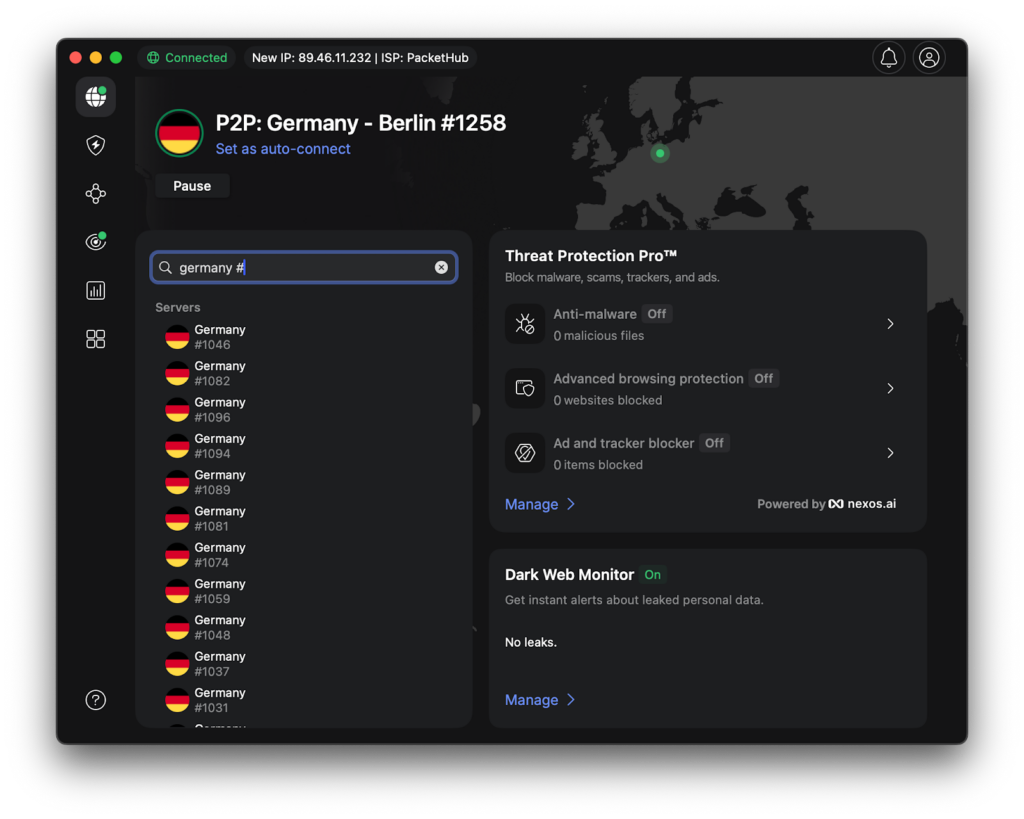Expand Anti-malware settings chevron
The image size is (1024, 819).
click(890, 323)
